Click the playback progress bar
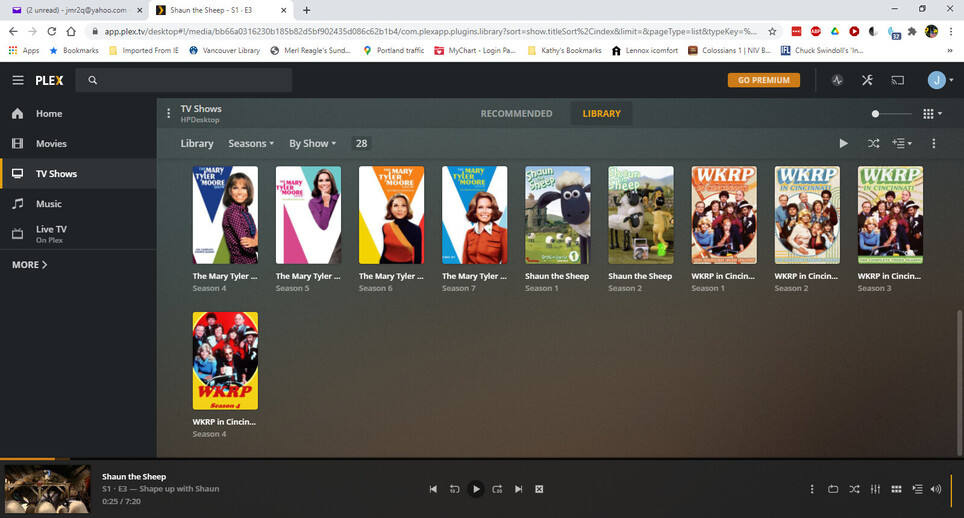The image size is (964, 518). click(482, 459)
